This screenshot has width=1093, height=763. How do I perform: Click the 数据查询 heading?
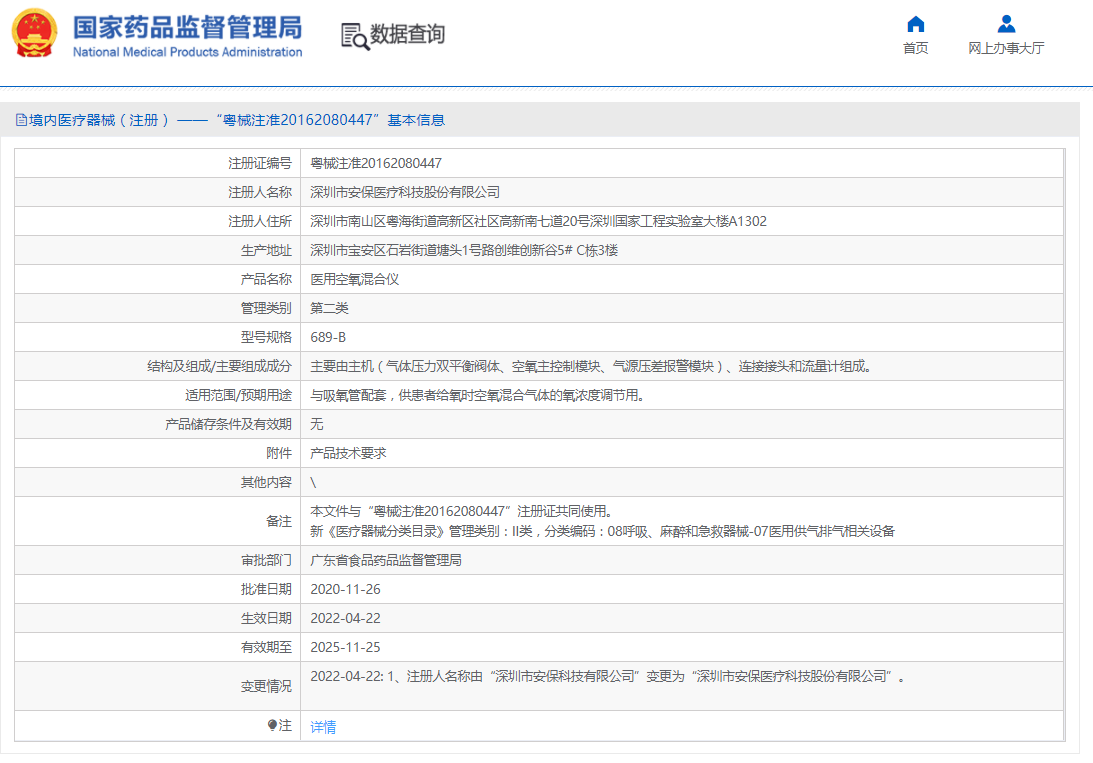(407, 34)
